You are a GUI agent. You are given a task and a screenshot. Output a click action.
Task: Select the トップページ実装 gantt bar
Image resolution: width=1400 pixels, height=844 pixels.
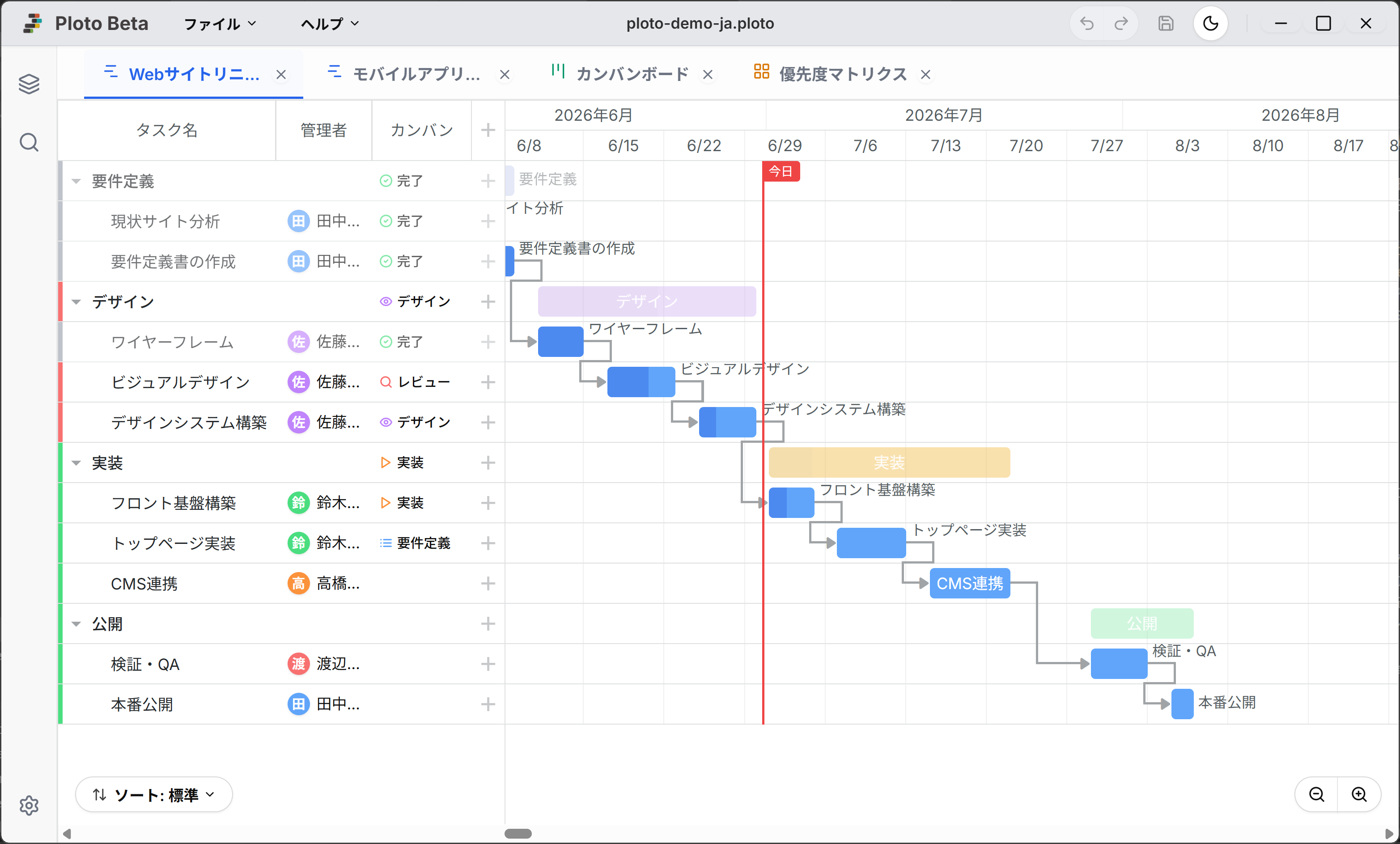[871, 543]
